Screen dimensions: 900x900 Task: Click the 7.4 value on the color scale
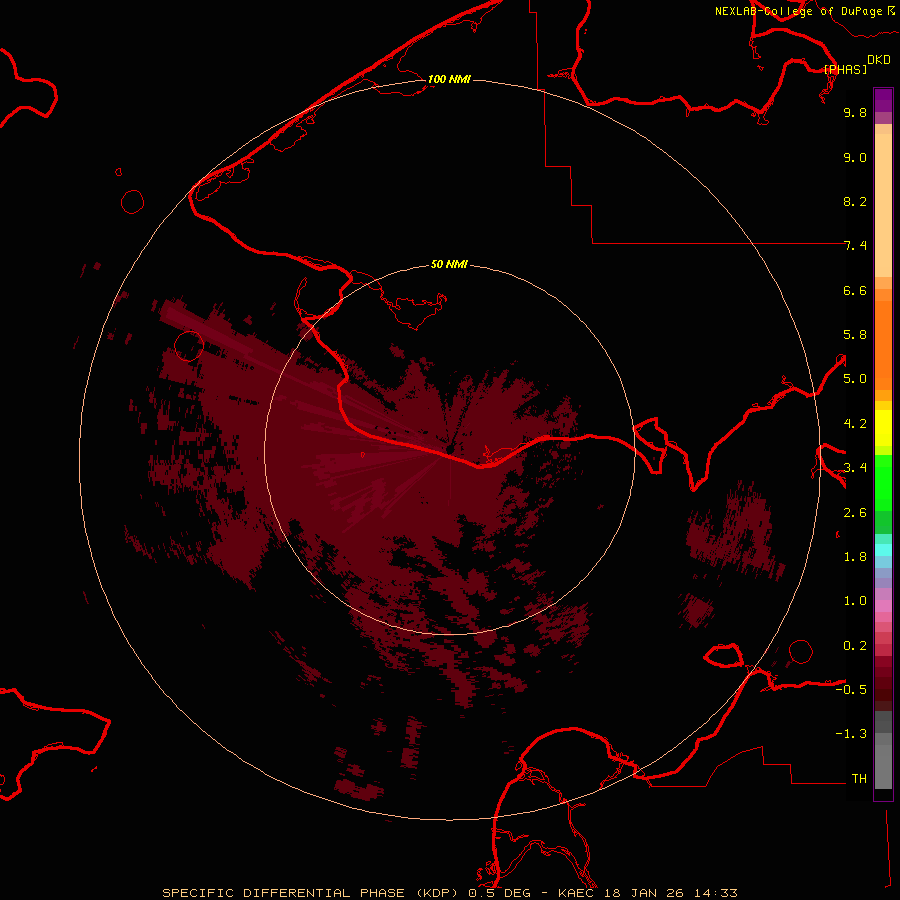855,246
